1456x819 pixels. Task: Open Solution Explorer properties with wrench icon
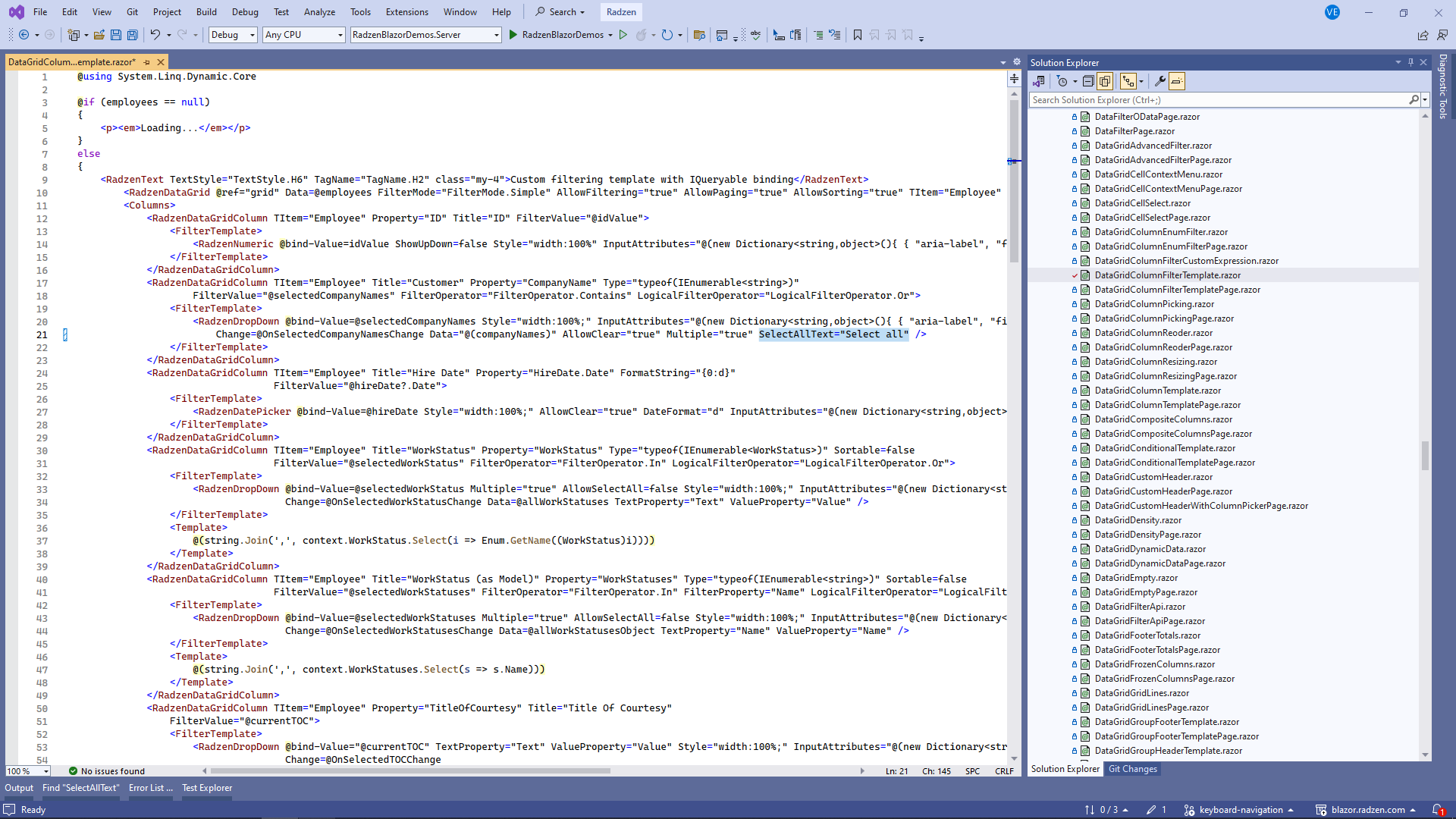tap(1161, 81)
